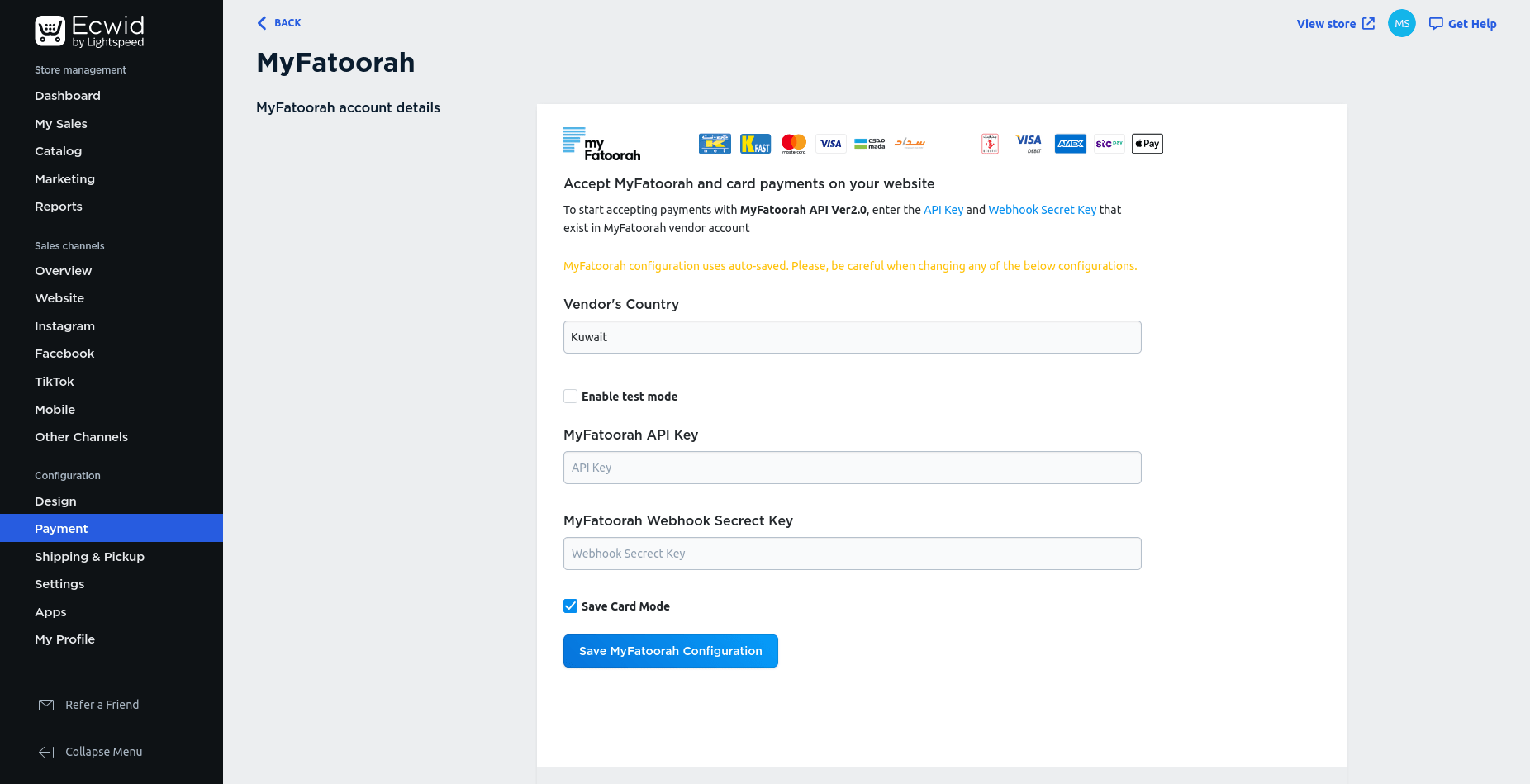This screenshot has width=1530, height=784.
Task: Click the MyFatoorah page heading
Action: pos(335,63)
